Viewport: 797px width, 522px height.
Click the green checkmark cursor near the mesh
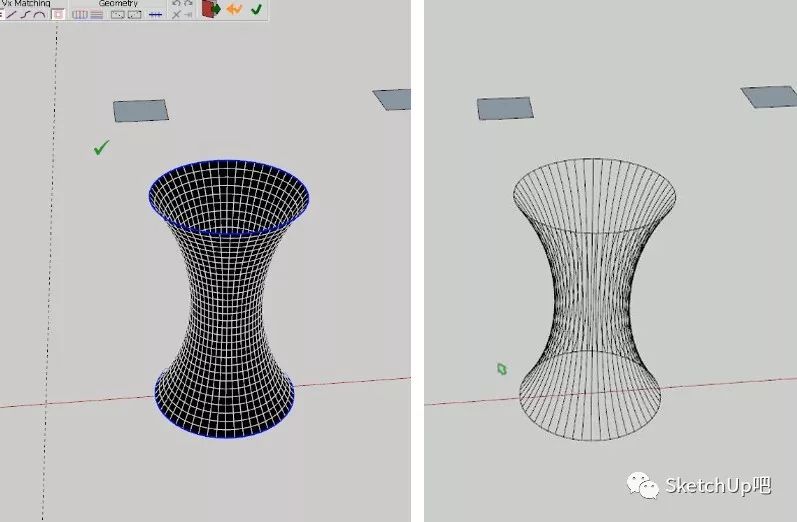click(101, 147)
